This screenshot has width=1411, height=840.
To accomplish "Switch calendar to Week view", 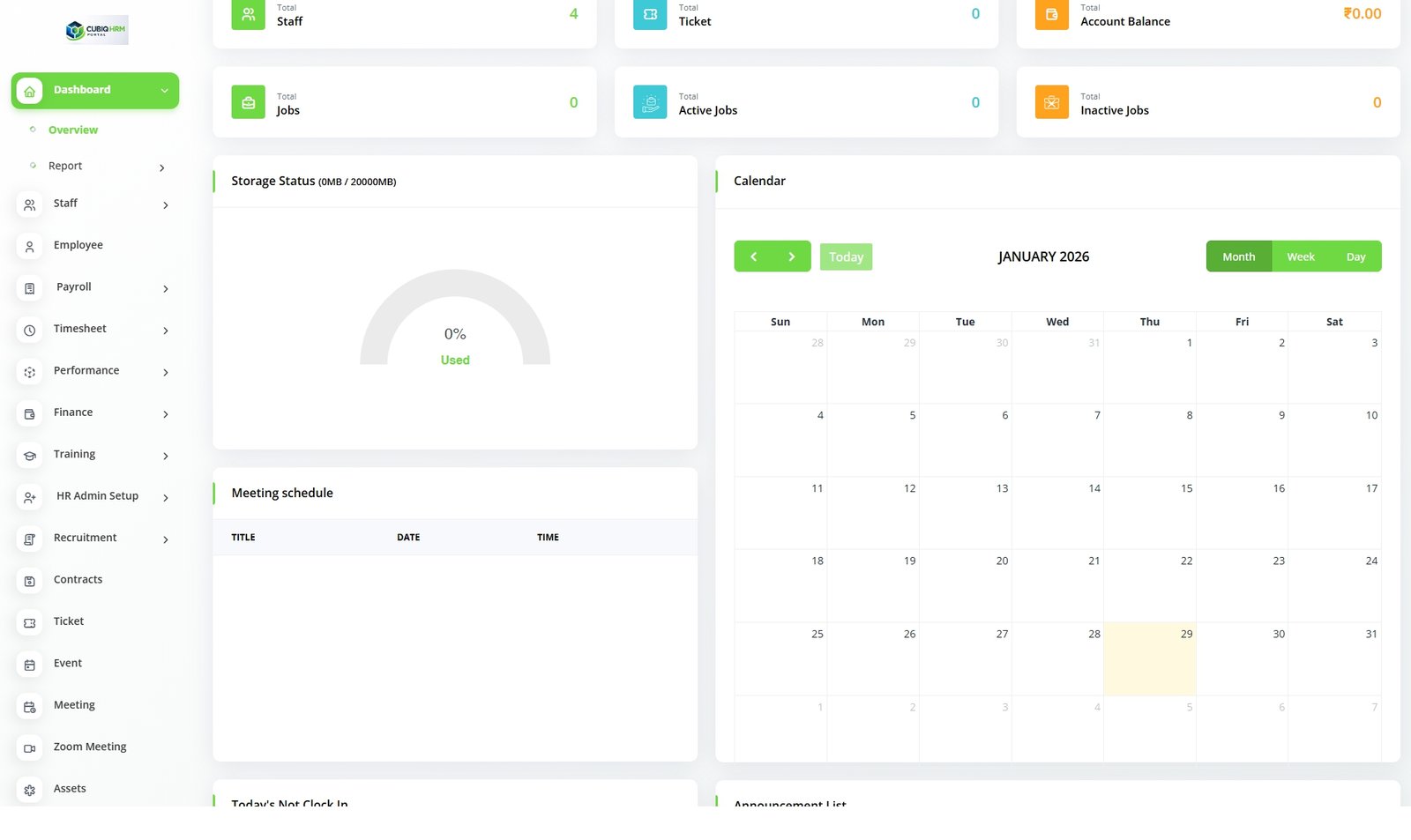I will point(1300,256).
